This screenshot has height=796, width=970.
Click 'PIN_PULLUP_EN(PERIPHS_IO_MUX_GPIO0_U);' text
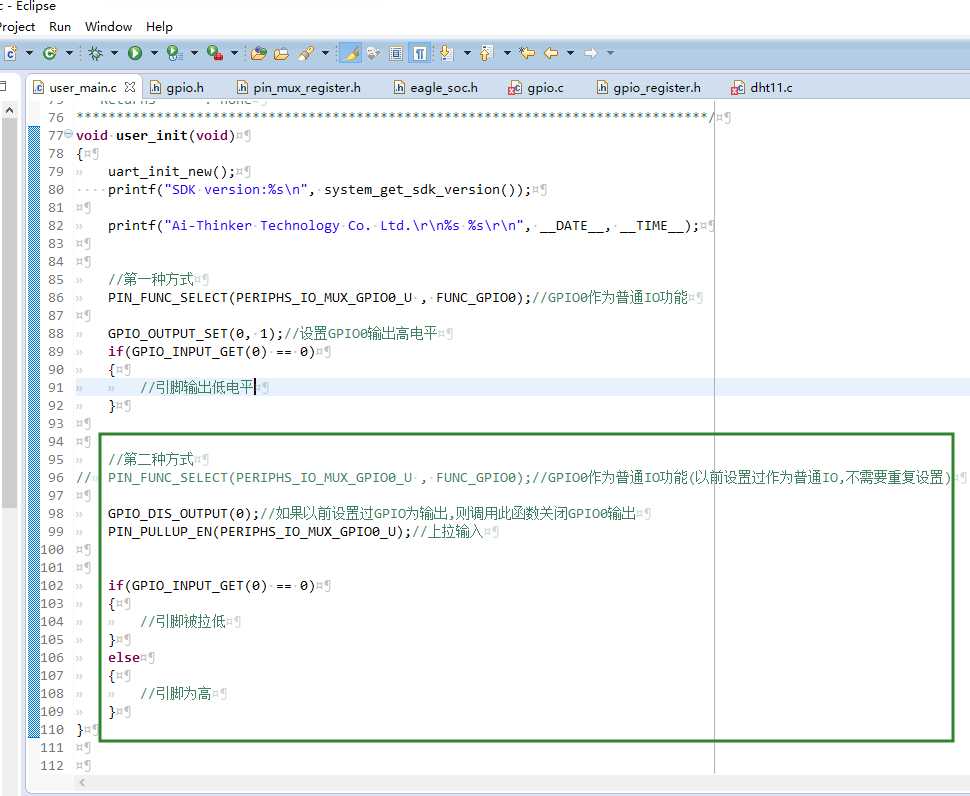pos(259,532)
